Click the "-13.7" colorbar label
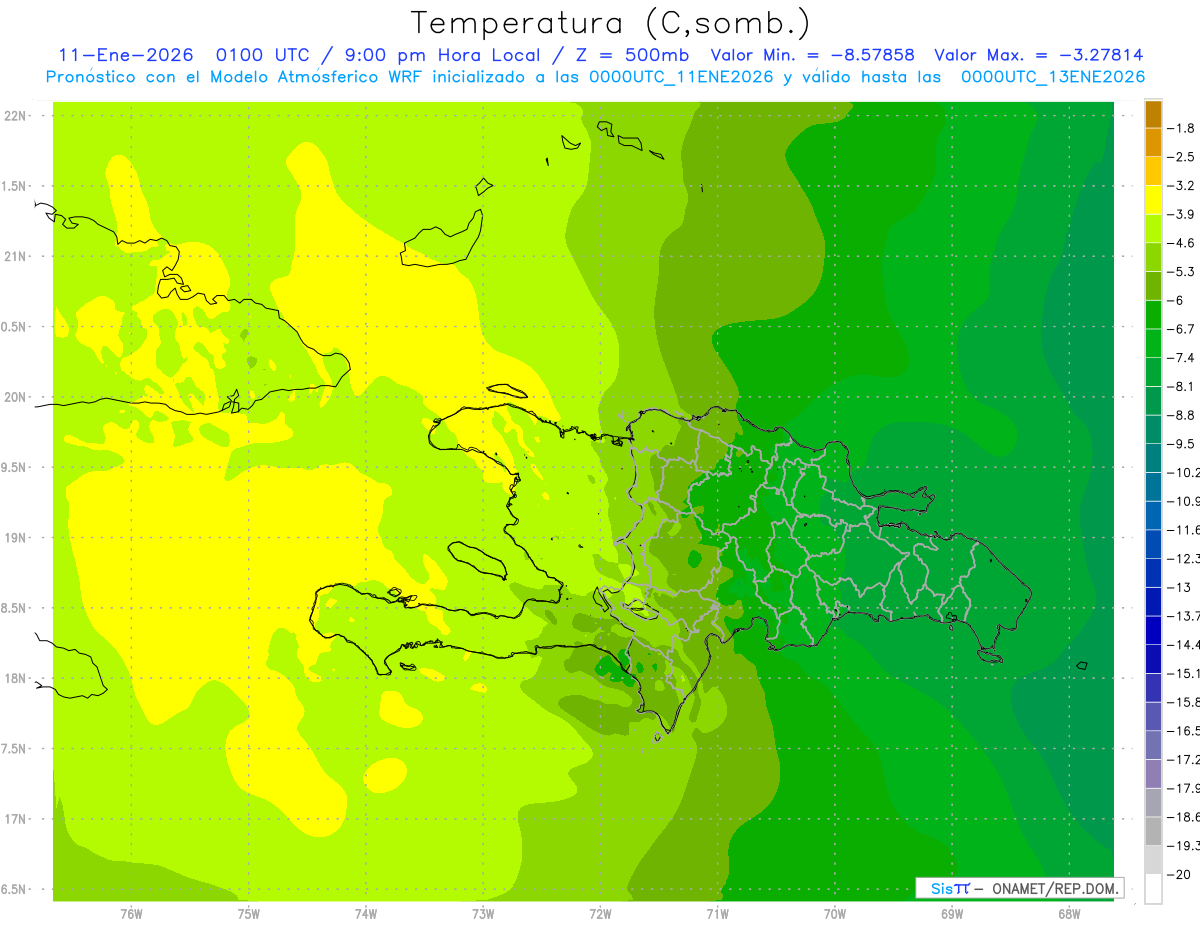Image resolution: width=1200 pixels, height=927 pixels. point(1184,615)
